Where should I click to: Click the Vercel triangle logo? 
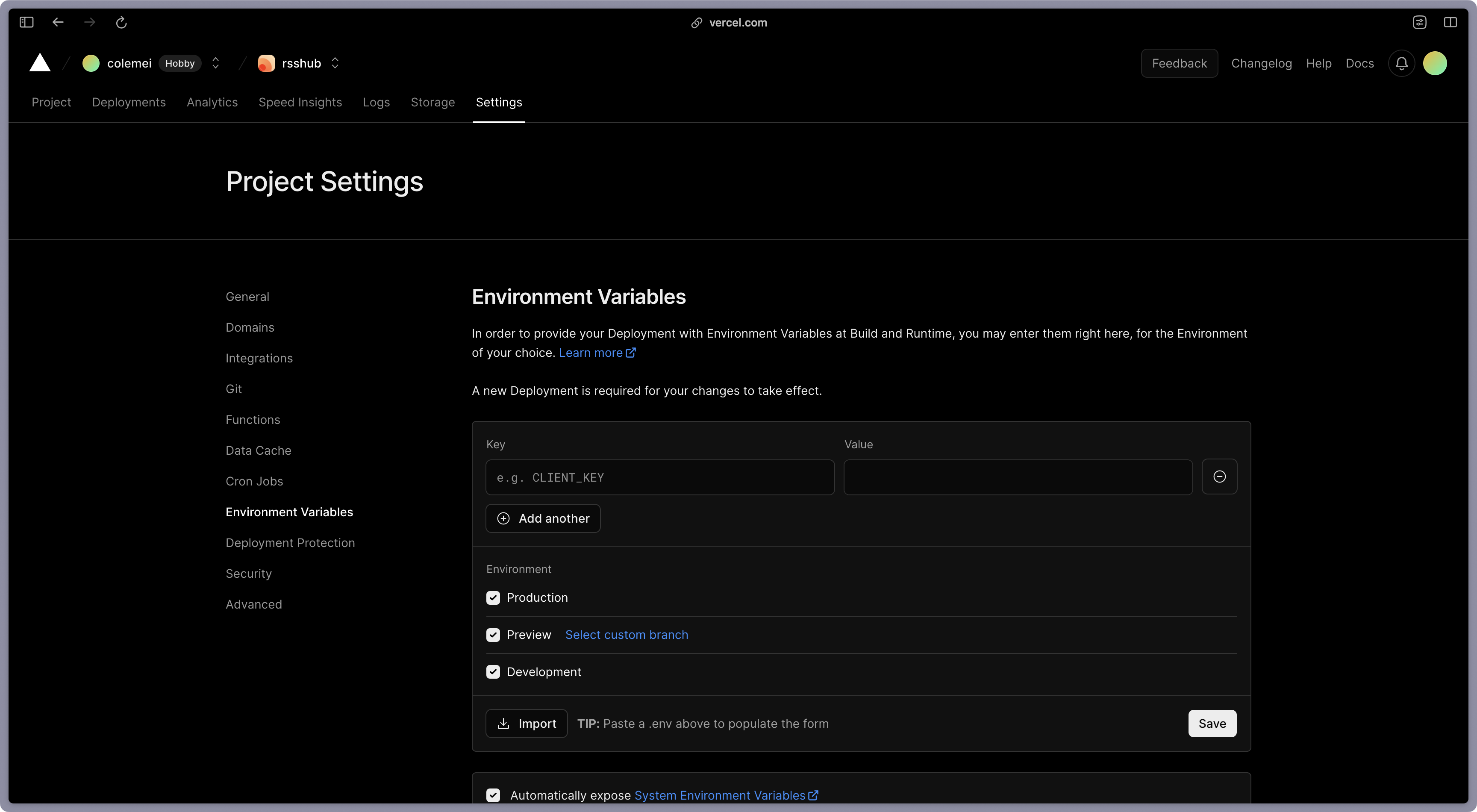(40, 63)
